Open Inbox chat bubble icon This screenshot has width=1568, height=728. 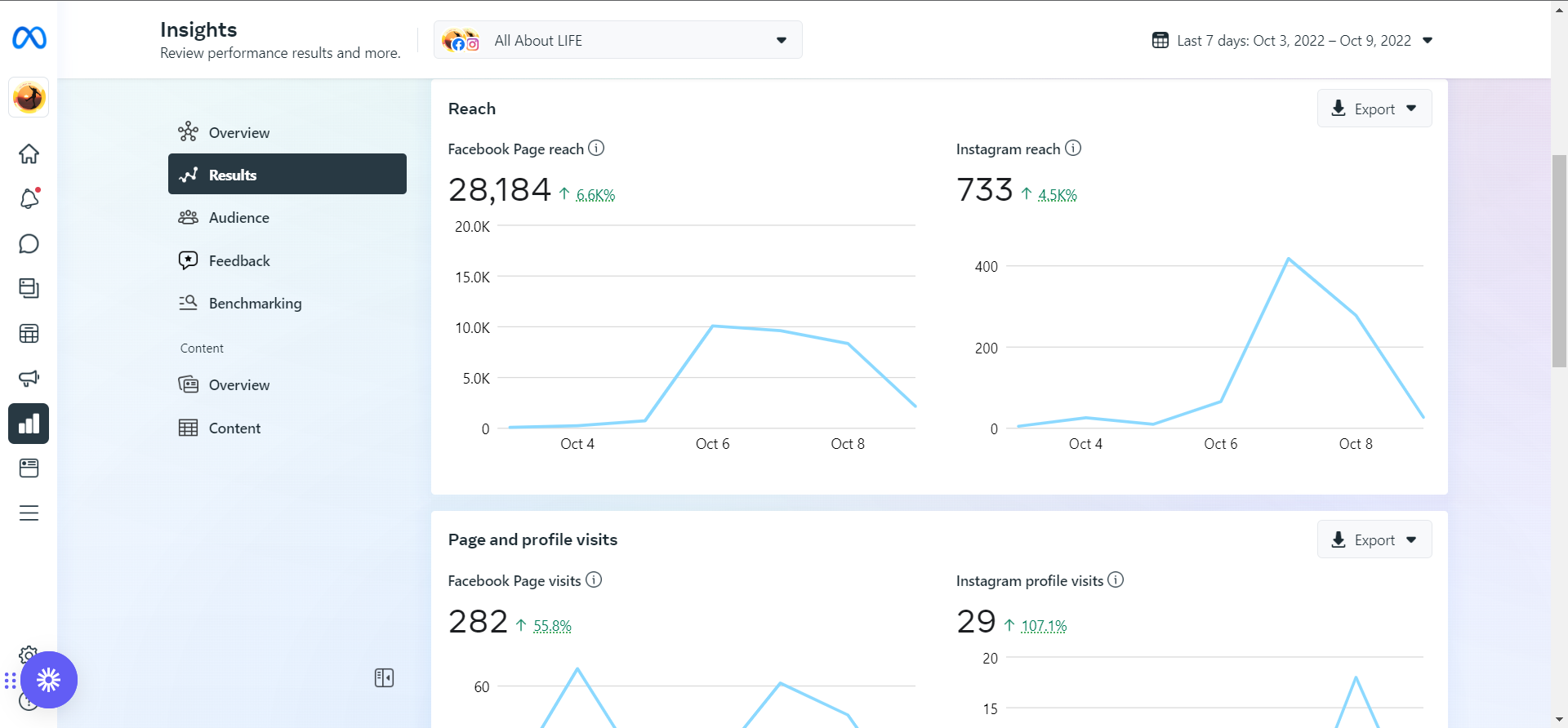point(29,243)
